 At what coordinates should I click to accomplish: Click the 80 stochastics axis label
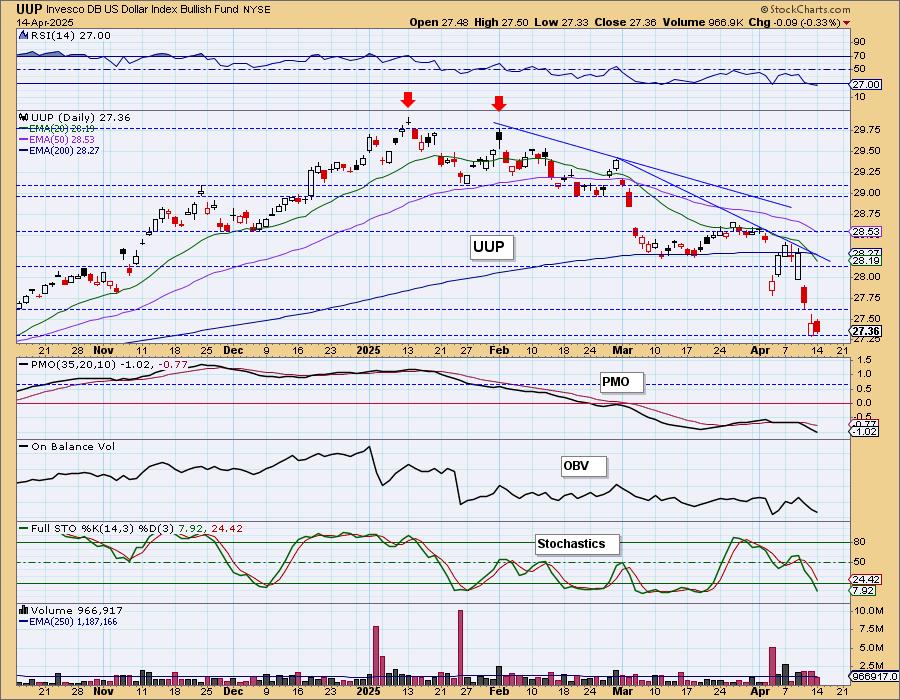click(x=860, y=542)
